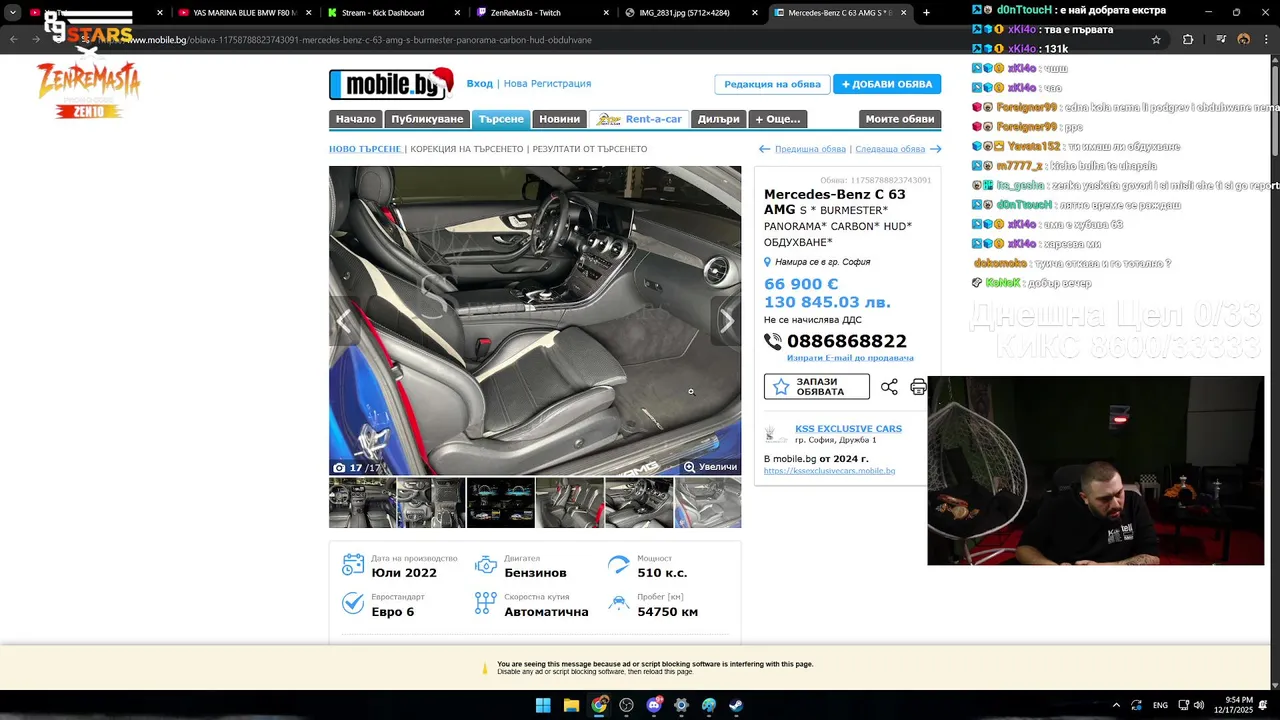Click the Вход login link
The width and height of the screenshot is (1280, 720).
(x=480, y=84)
